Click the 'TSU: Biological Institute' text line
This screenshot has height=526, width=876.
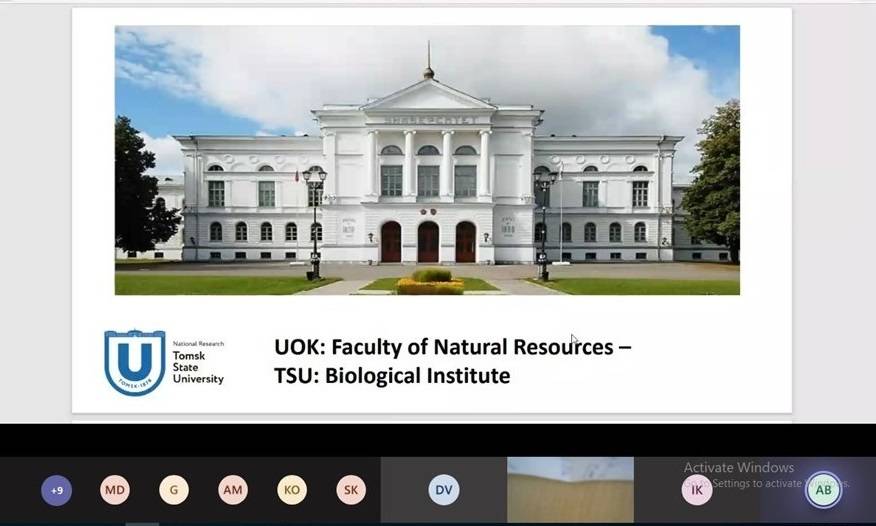point(392,376)
